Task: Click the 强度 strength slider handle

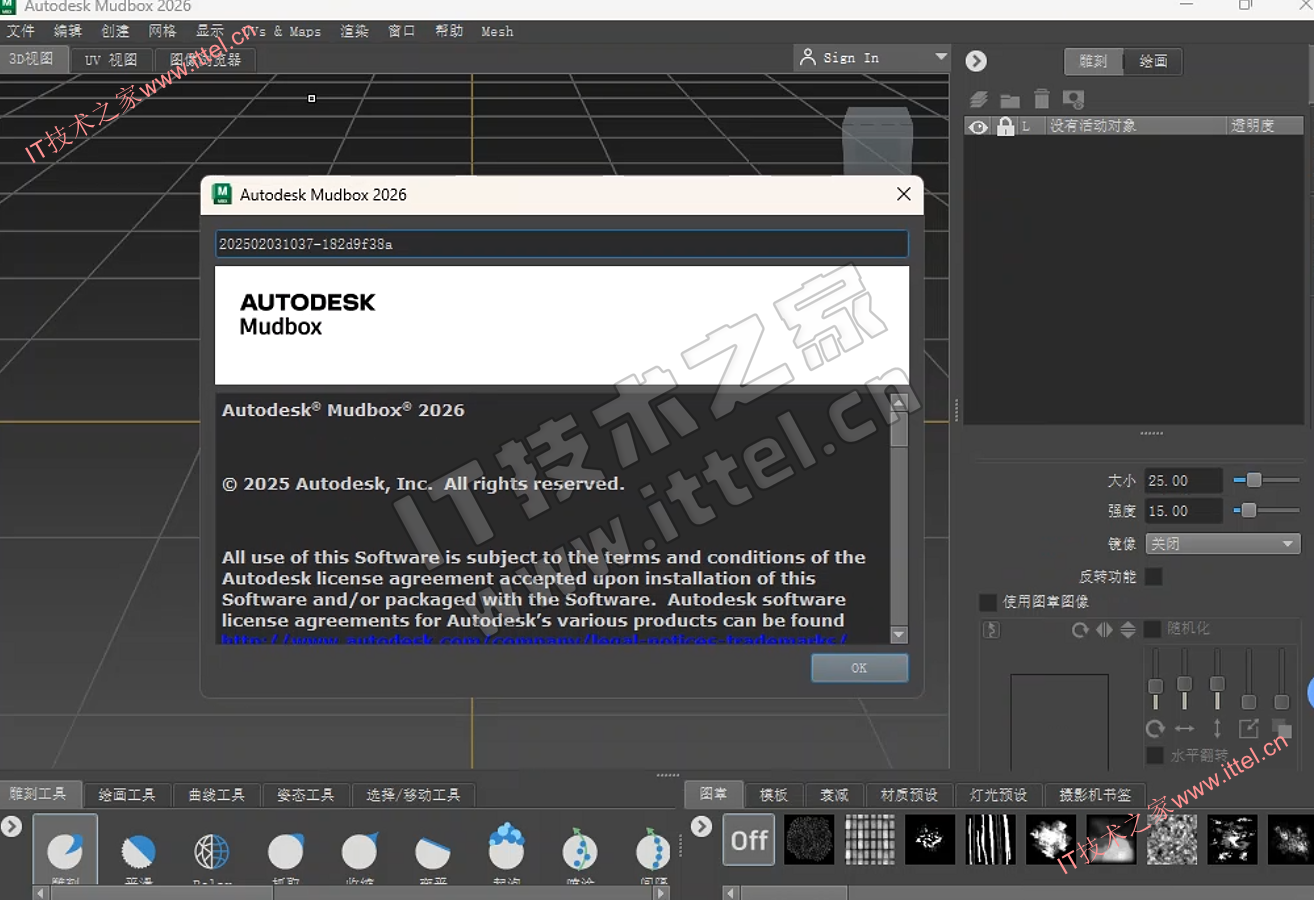Action: pos(1248,510)
